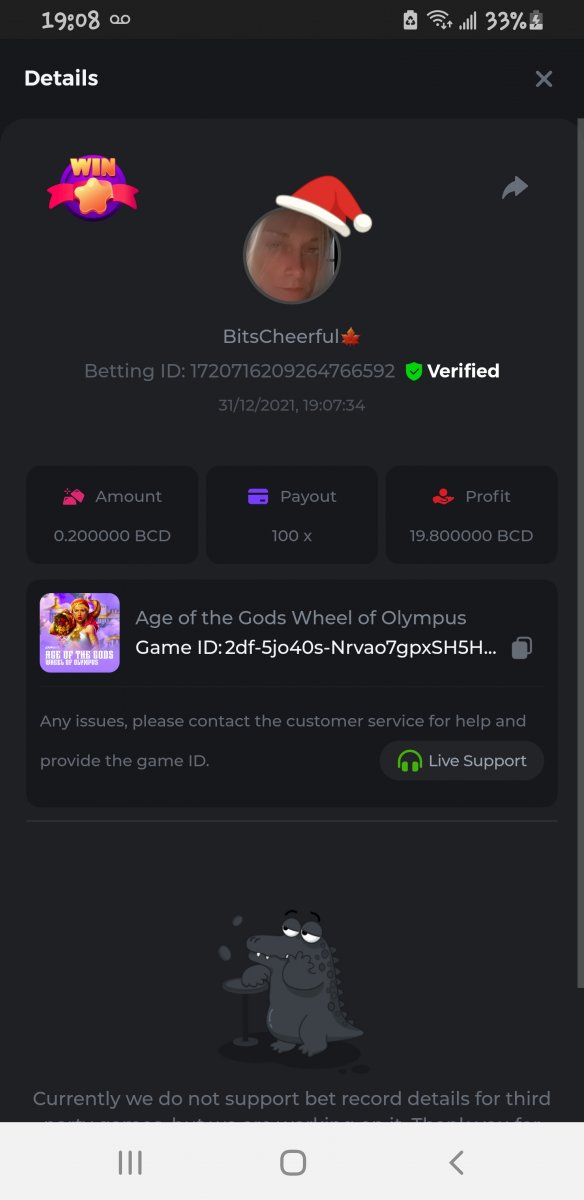Open the Age of the Gods game thumbnail
Screen dimensions: 584x1200
(80, 633)
